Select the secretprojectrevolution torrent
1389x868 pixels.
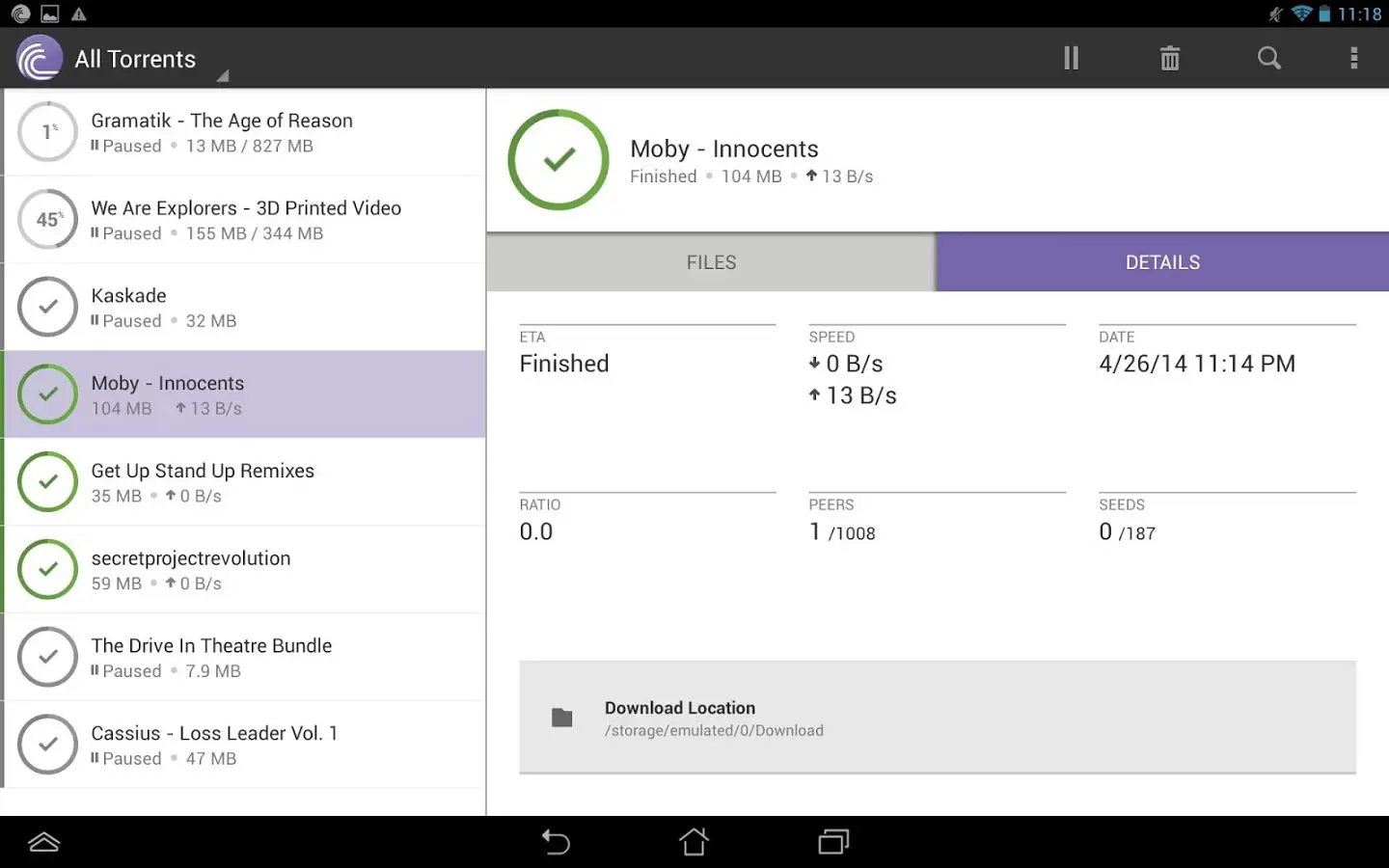245,569
